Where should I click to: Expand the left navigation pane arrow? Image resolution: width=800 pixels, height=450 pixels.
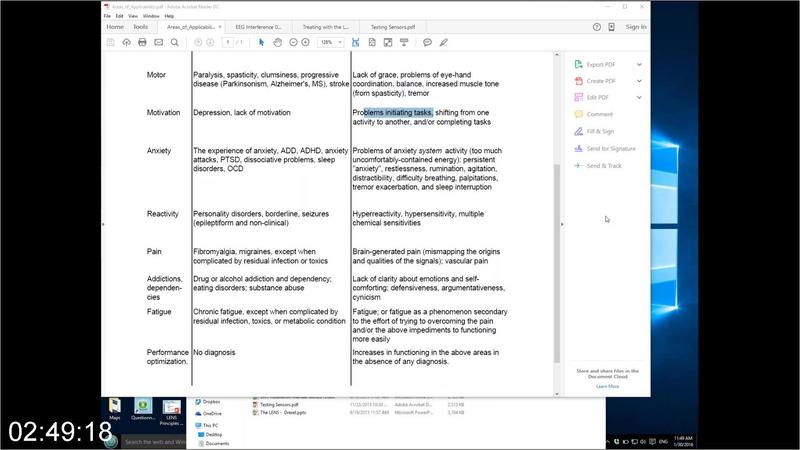click(103, 224)
